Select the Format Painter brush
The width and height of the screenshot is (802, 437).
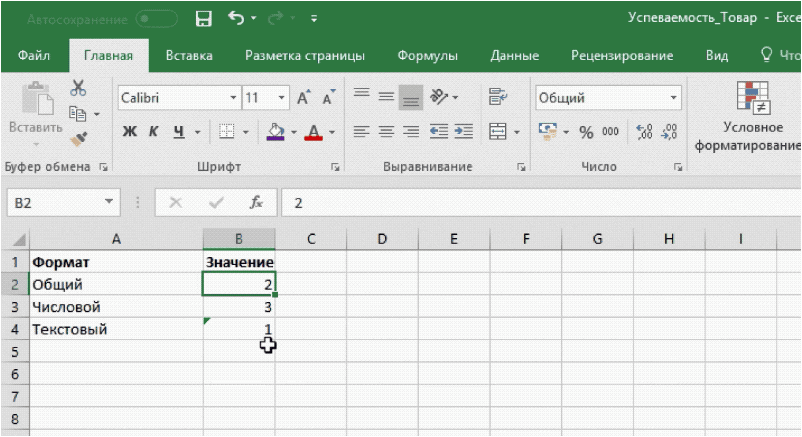coord(79,139)
